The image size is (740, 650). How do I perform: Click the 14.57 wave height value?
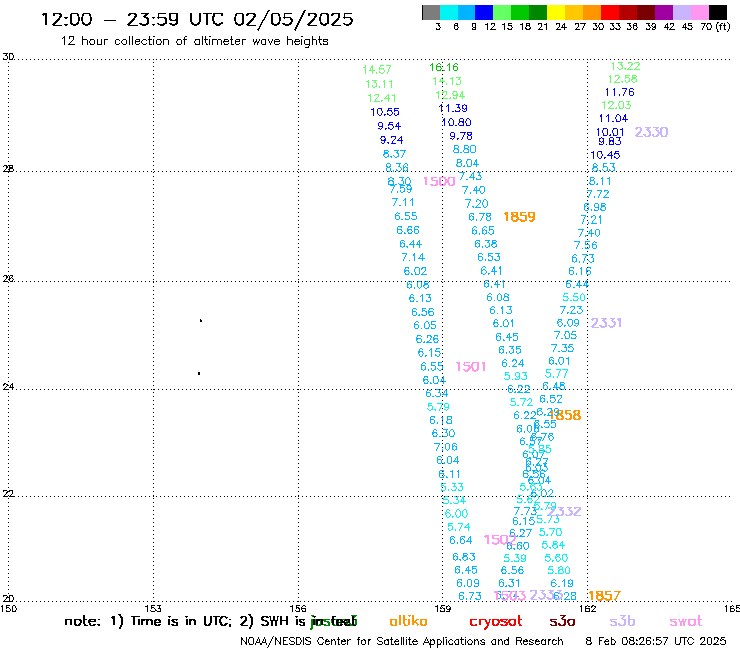tap(377, 69)
